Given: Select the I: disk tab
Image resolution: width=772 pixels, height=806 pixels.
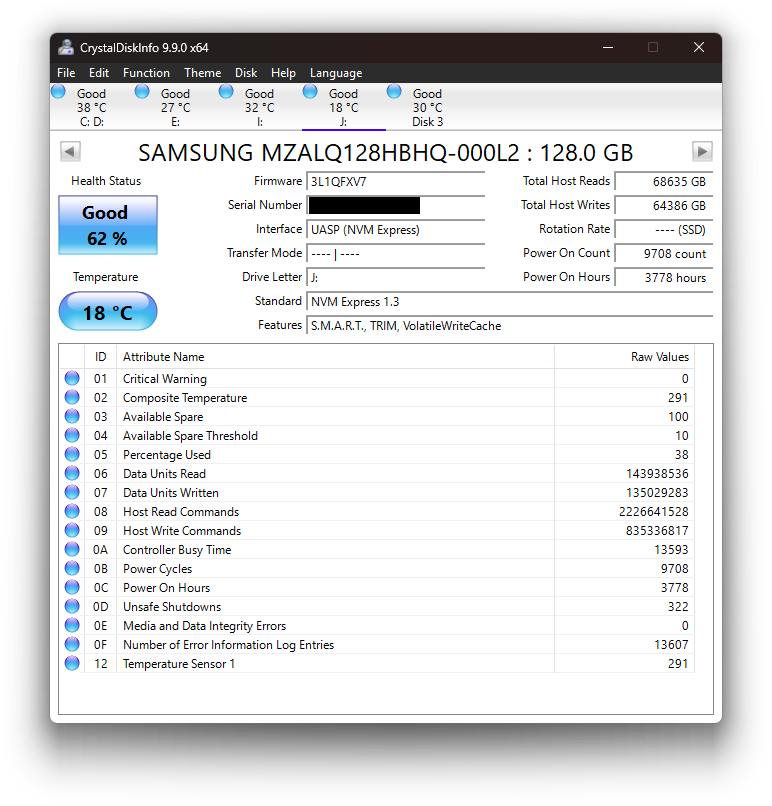Looking at the screenshot, I should (259, 107).
